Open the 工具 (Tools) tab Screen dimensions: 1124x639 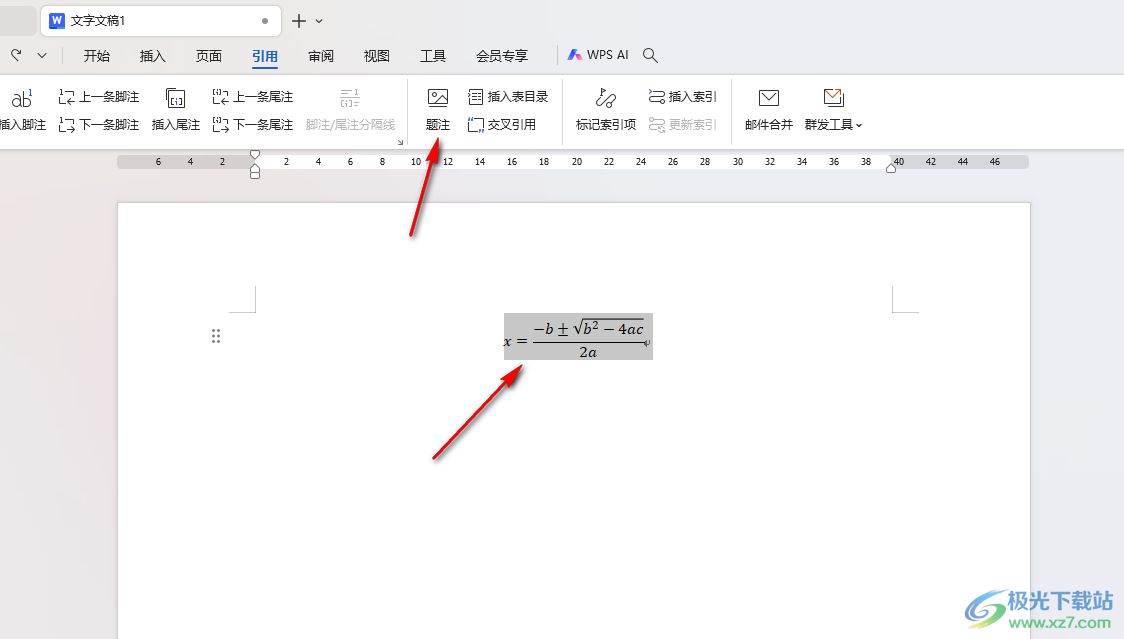click(x=432, y=56)
